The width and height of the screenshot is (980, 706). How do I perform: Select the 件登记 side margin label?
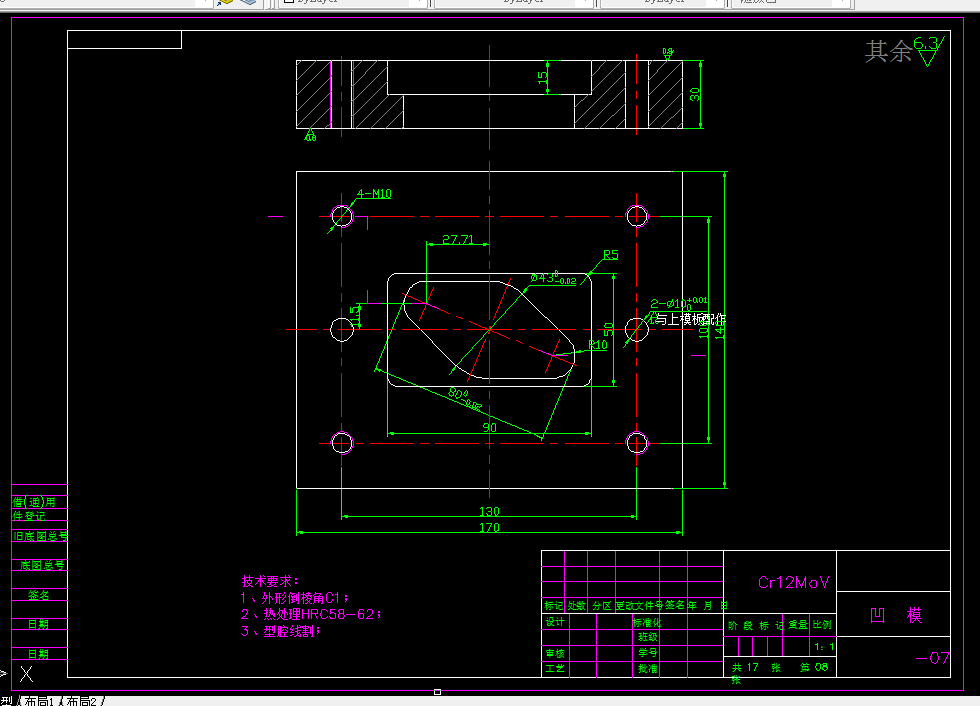[x=29, y=516]
